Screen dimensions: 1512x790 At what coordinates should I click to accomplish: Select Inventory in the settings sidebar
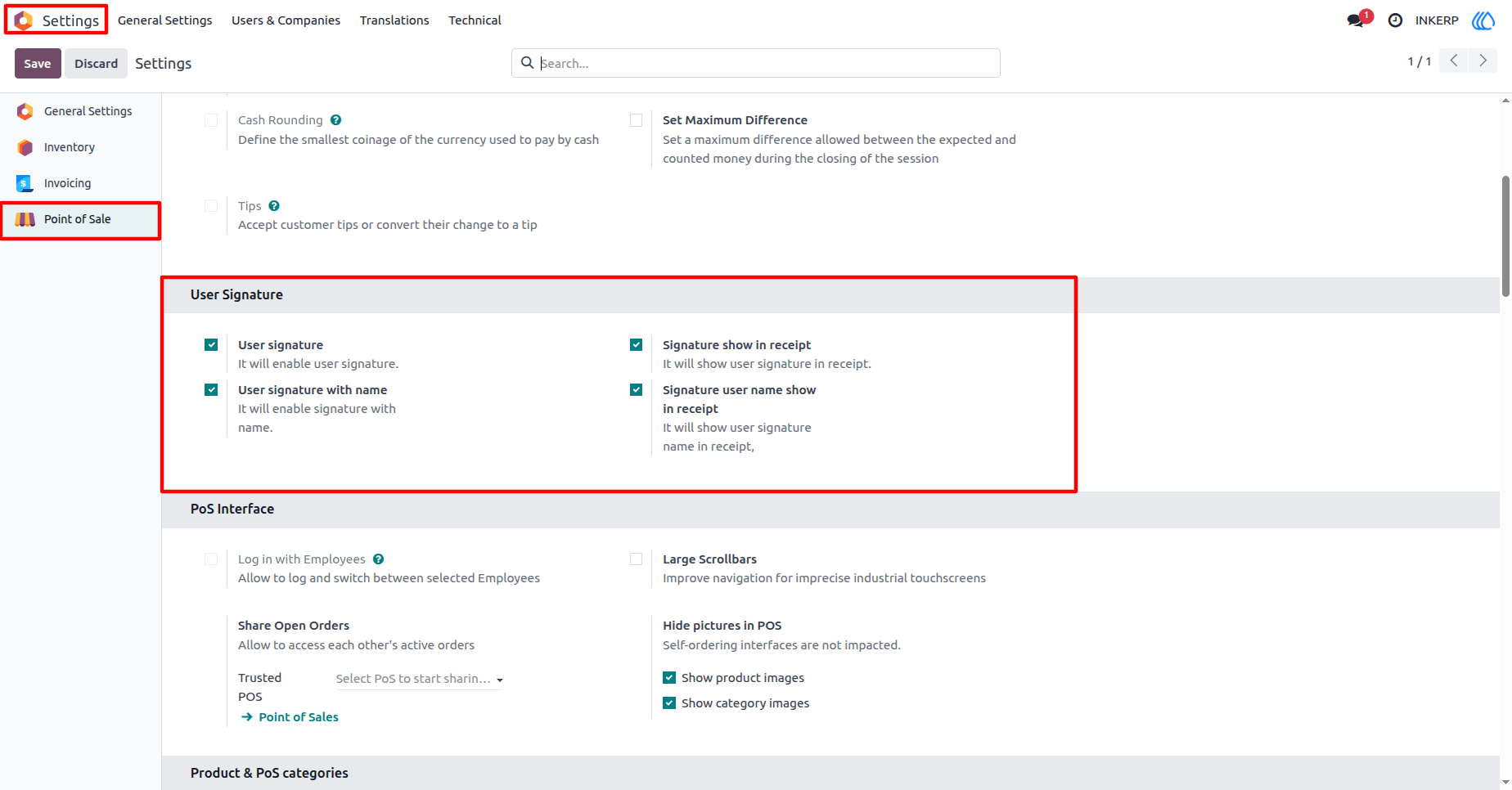80,147
